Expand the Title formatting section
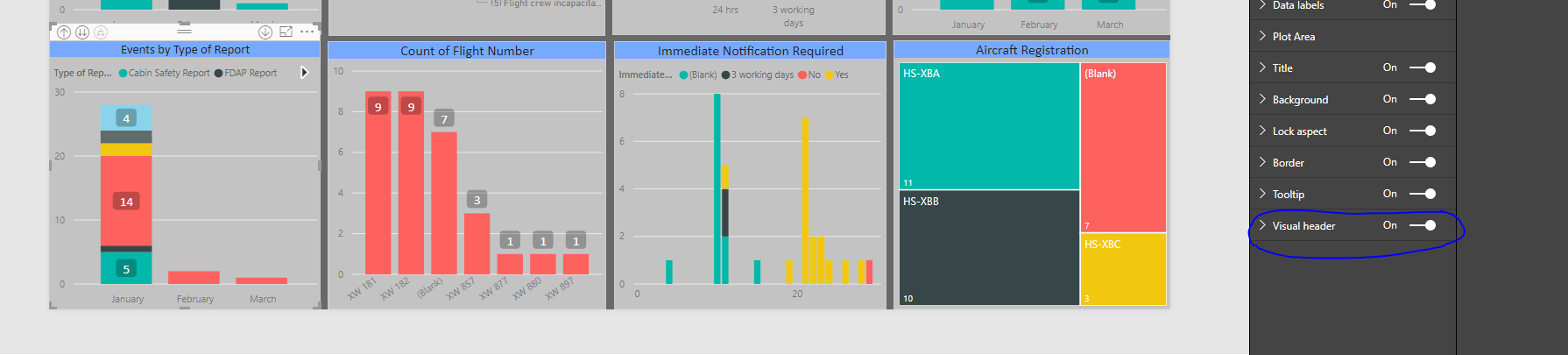1568x355 pixels. 1262,67
